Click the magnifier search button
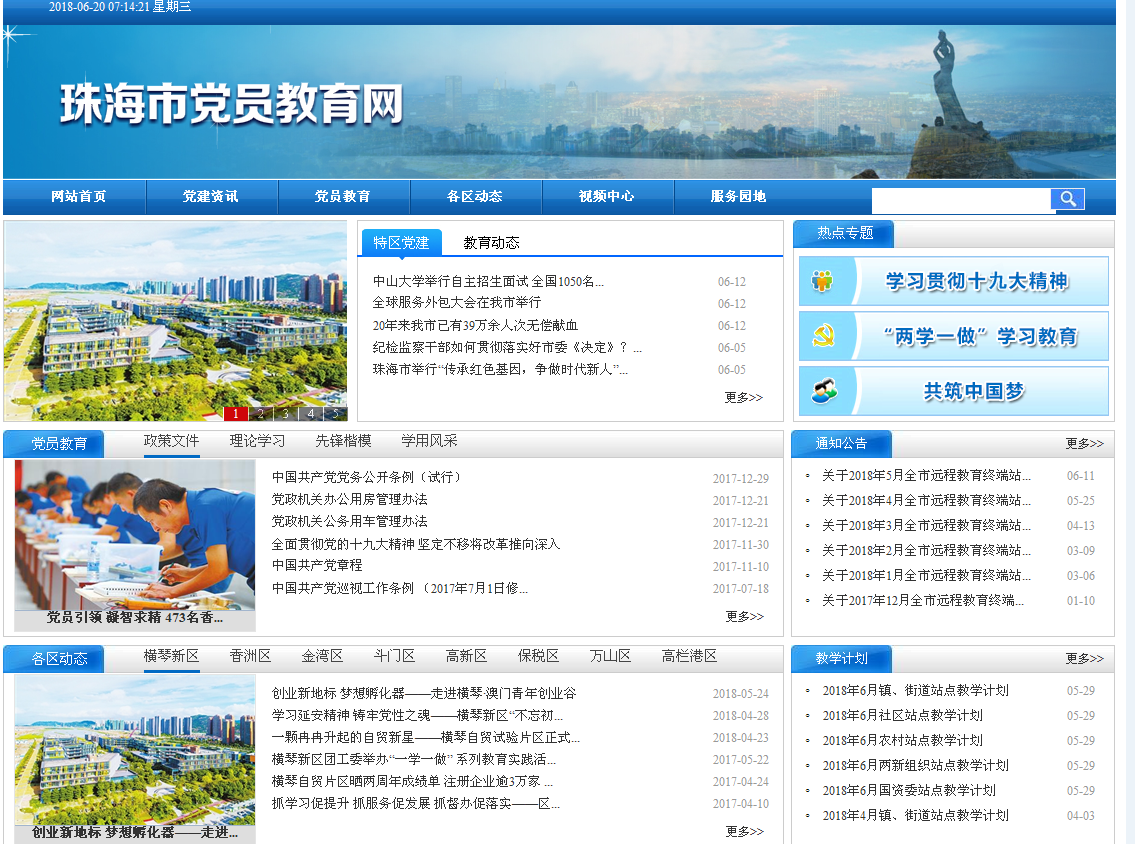 coord(1067,199)
